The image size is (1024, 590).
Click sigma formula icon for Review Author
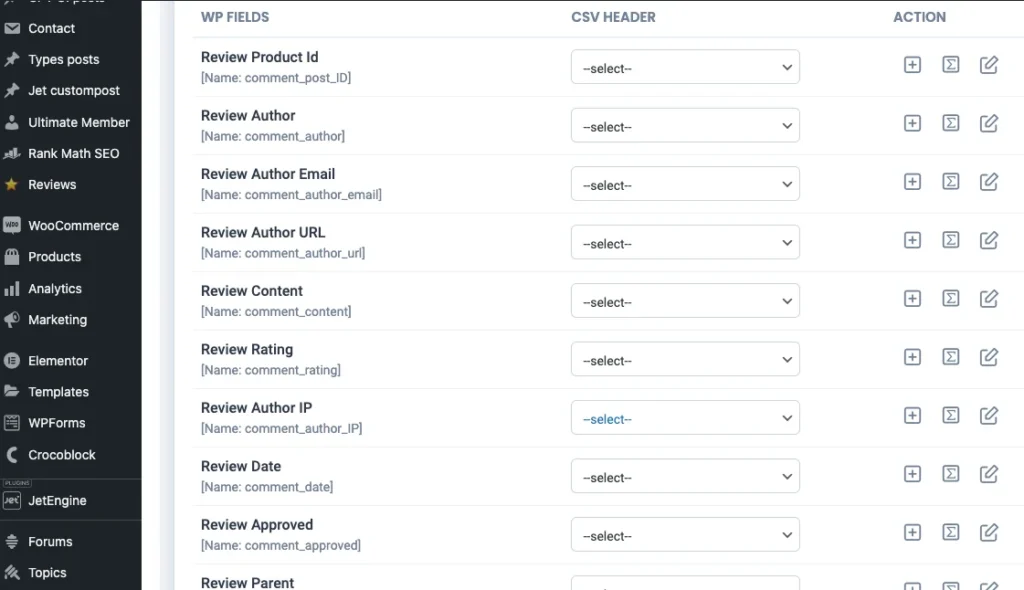click(951, 124)
